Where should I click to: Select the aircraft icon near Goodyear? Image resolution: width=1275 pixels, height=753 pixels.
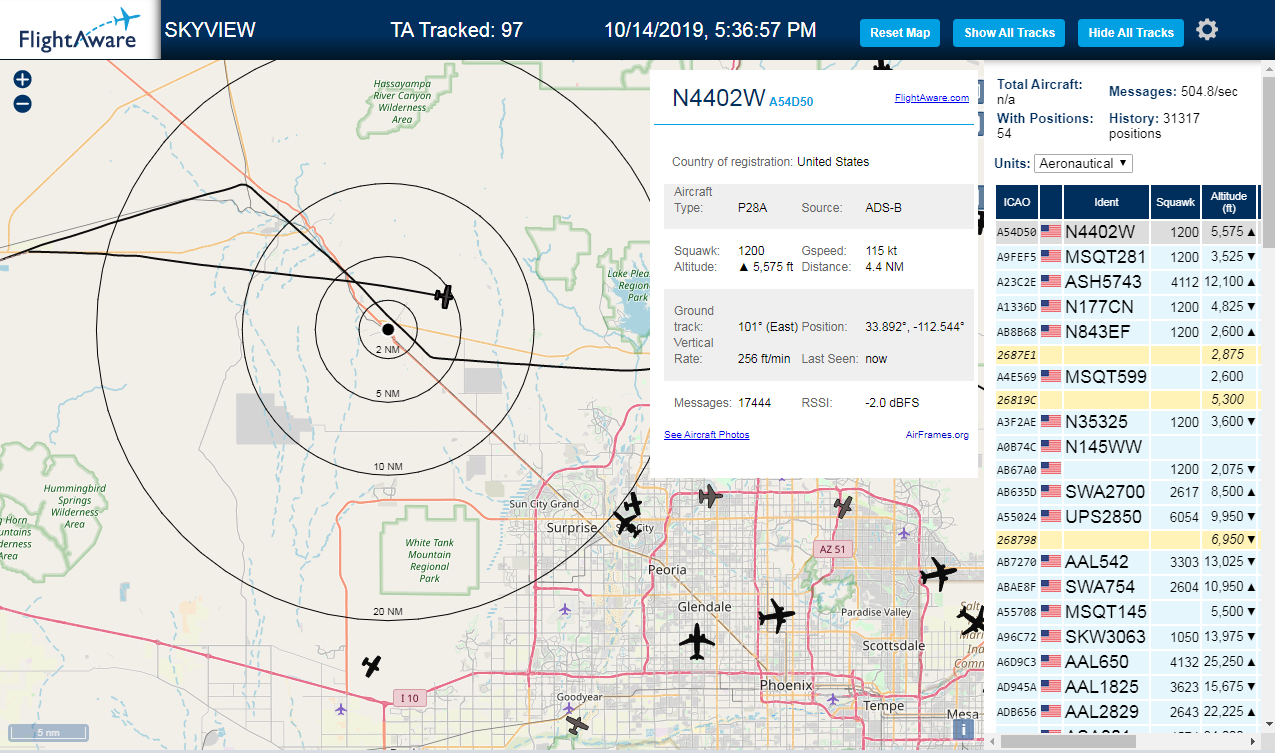coord(575,724)
